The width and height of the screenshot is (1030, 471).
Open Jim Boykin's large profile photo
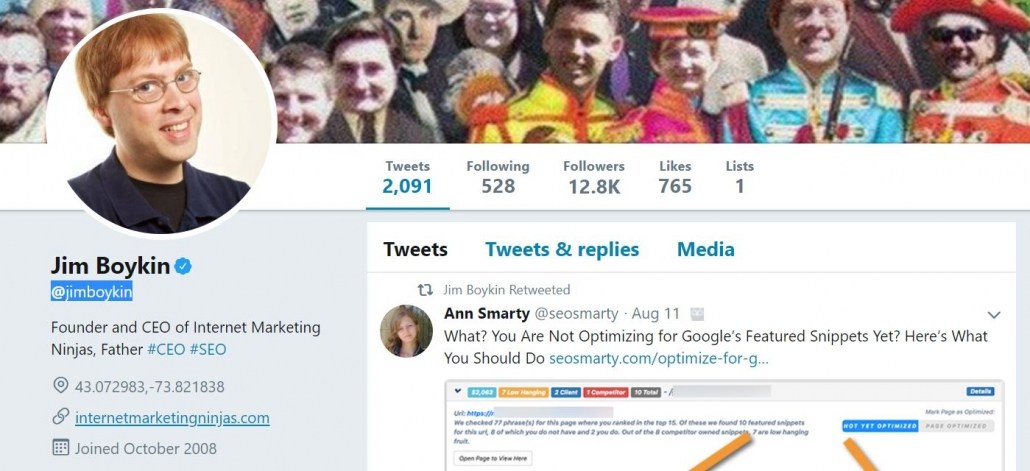pos(160,123)
